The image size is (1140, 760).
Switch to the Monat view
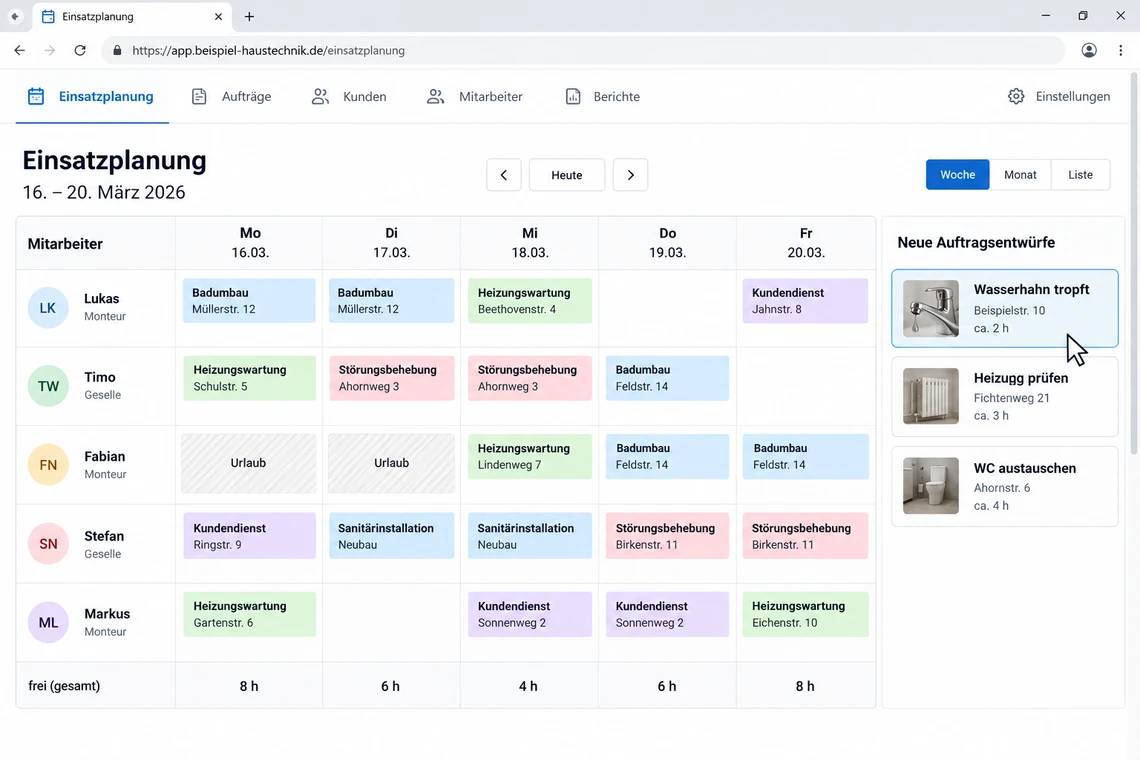[x=1020, y=175]
